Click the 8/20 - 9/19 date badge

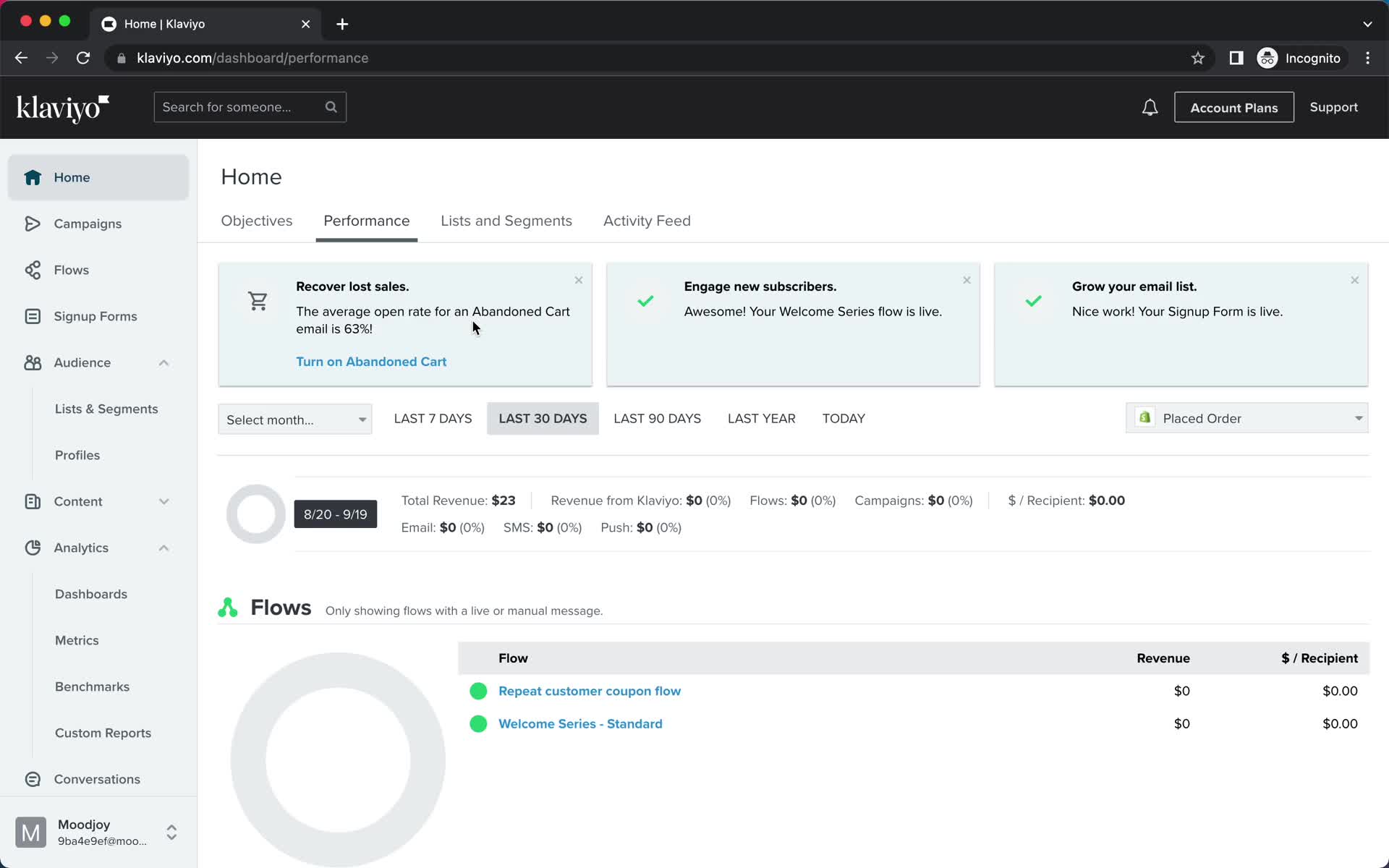tap(335, 514)
